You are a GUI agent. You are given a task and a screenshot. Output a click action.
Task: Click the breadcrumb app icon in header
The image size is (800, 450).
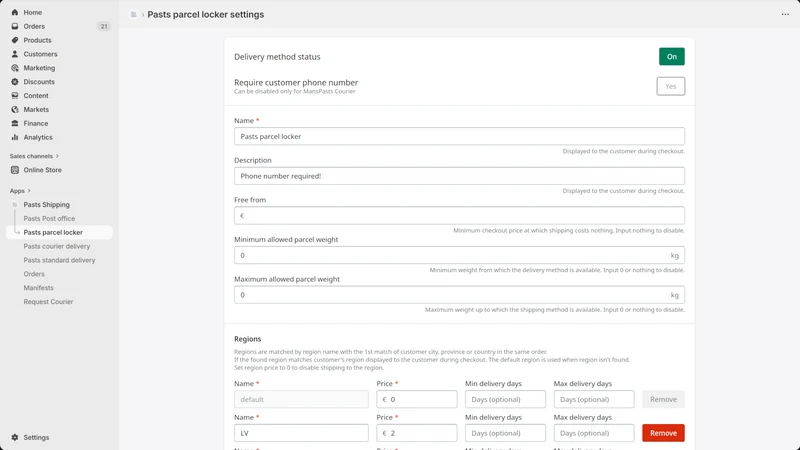click(134, 14)
